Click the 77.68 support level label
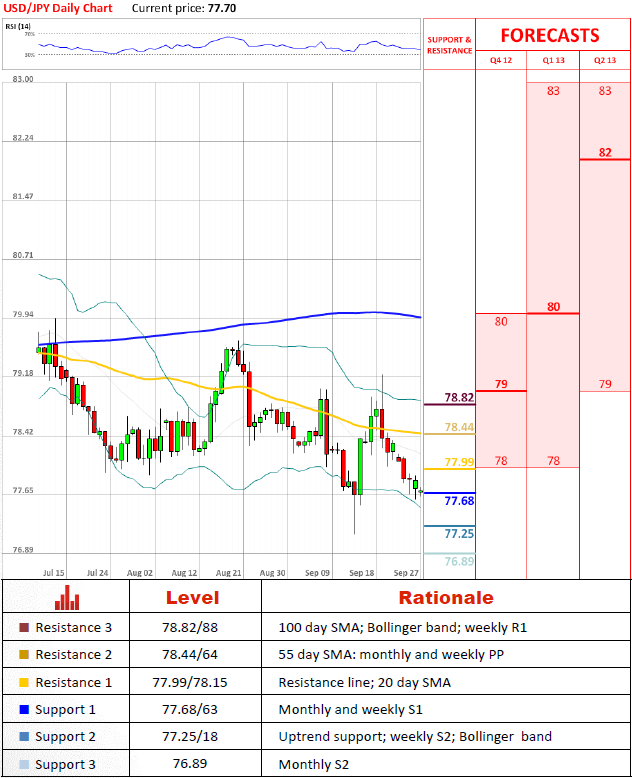 [459, 501]
